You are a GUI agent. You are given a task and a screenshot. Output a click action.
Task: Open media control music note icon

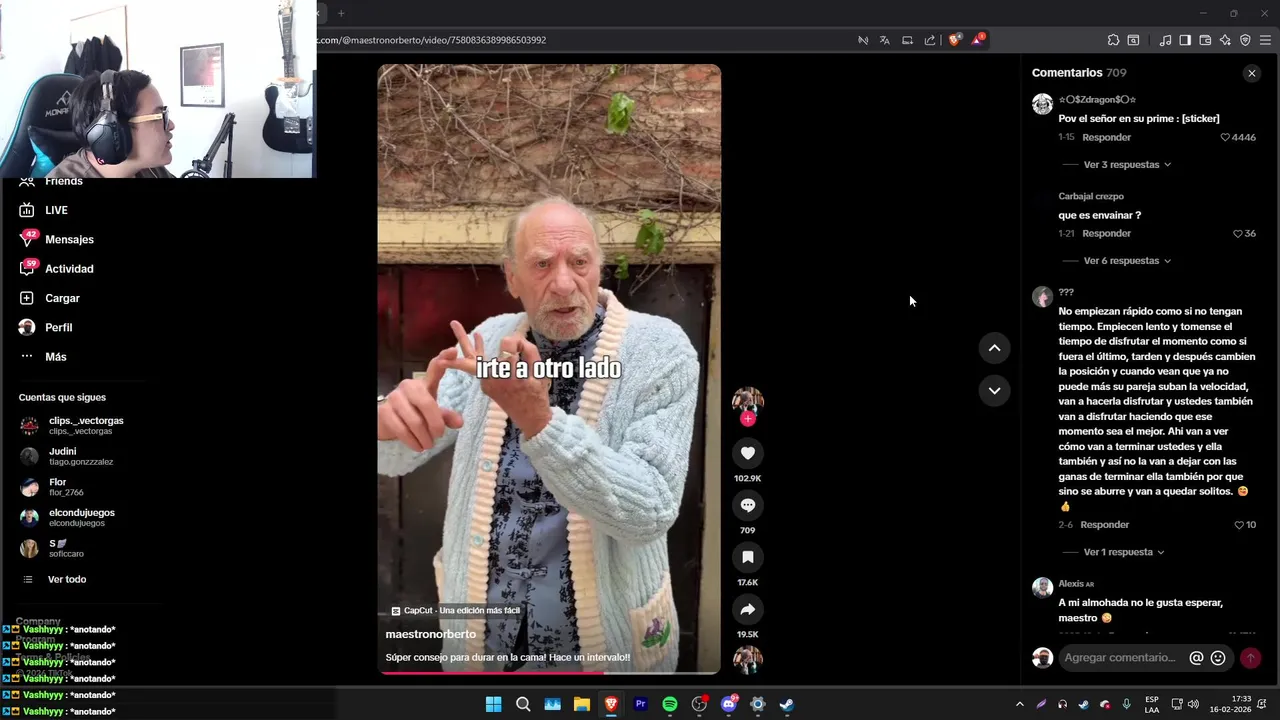pos(1165,40)
